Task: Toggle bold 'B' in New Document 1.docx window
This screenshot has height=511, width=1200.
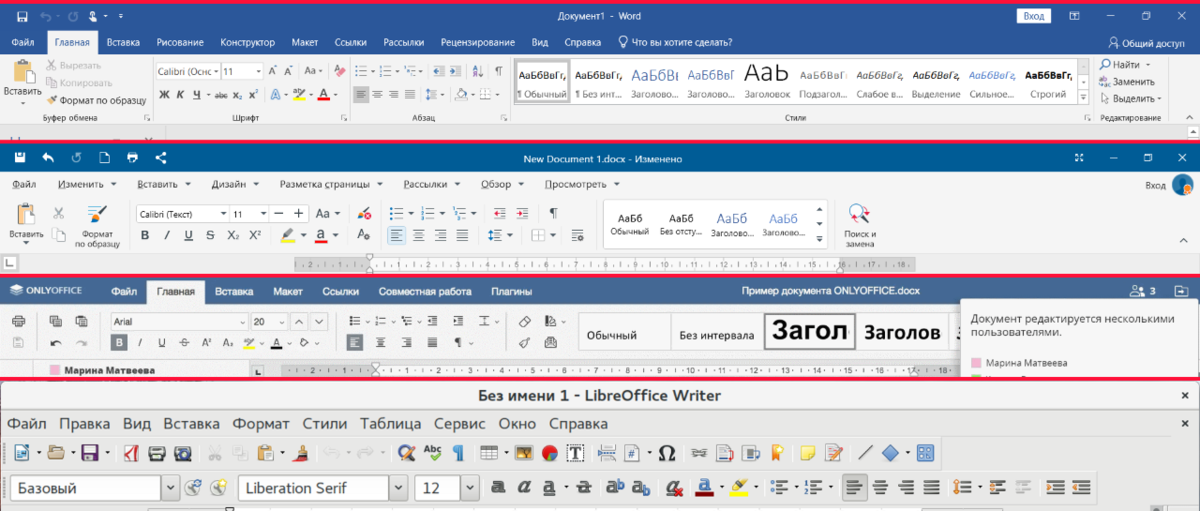Action: coord(145,236)
